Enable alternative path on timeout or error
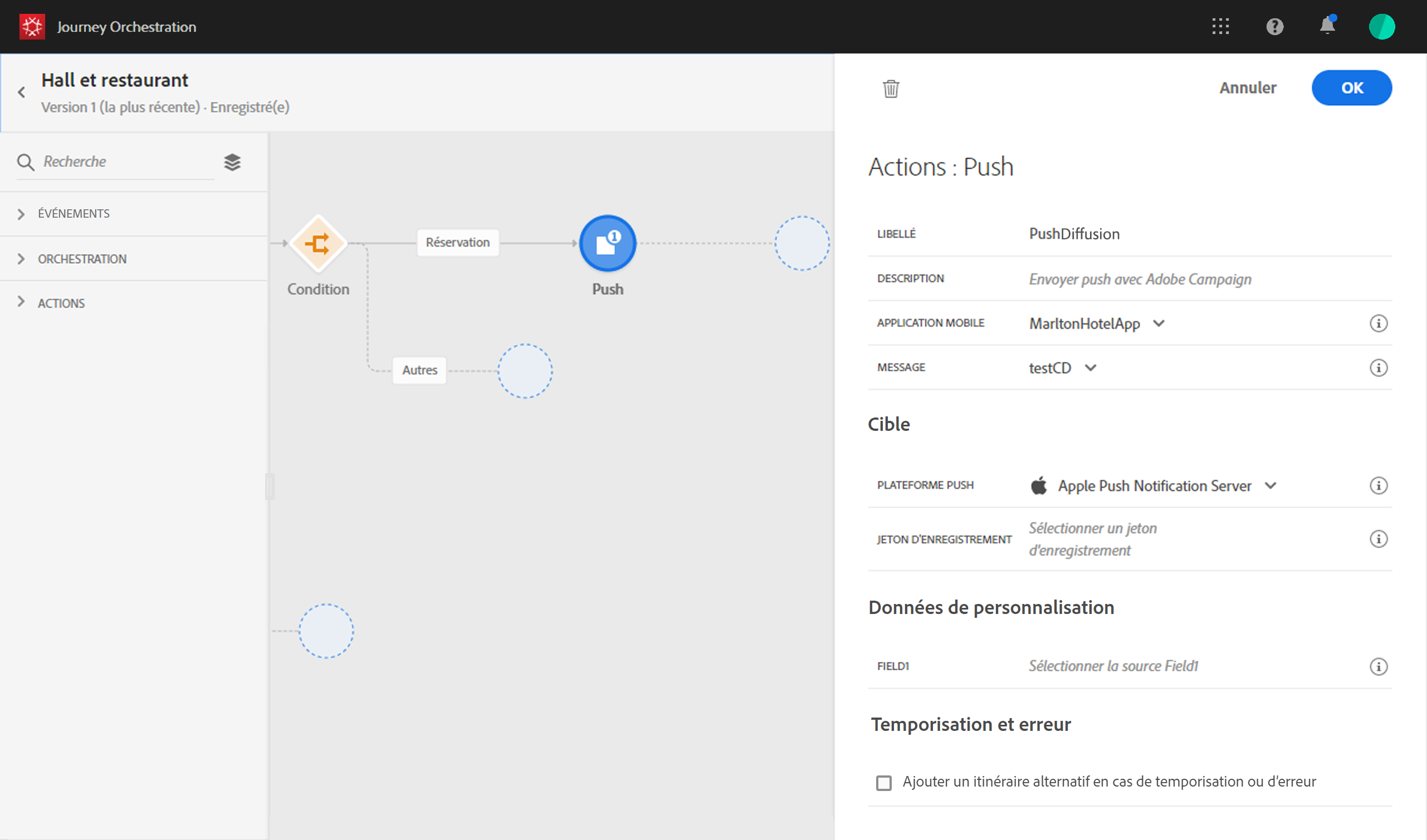1427x840 pixels. [x=883, y=782]
